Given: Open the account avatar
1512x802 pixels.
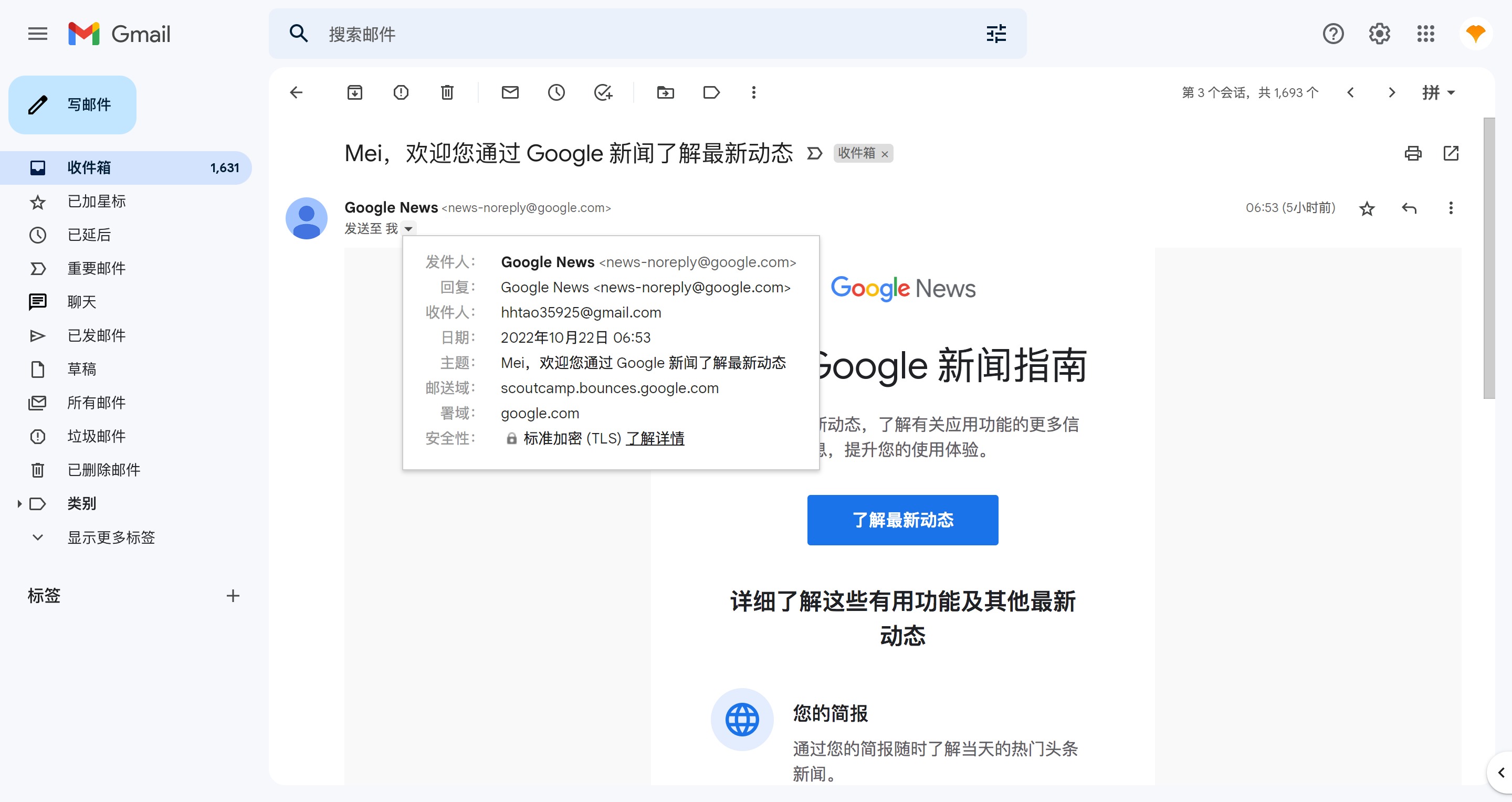Looking at the screenshot, I should point(1476,34).
